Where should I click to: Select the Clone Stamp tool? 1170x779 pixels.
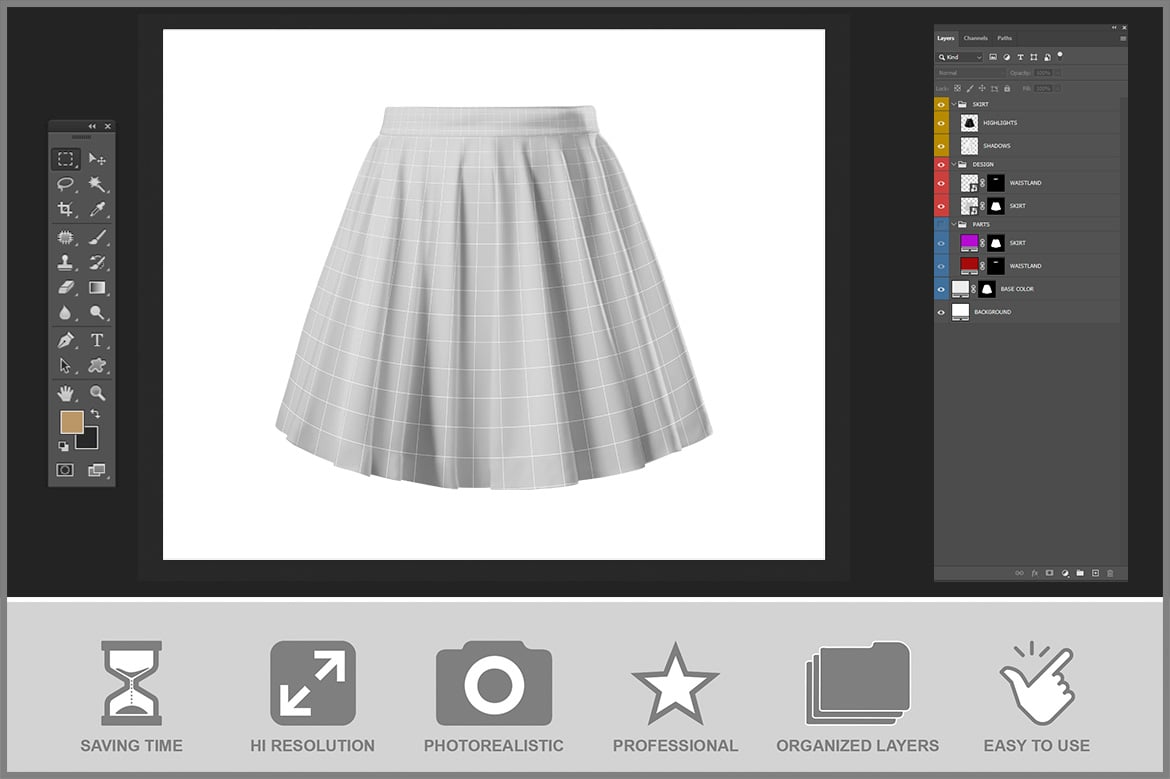tap(66, 262)
